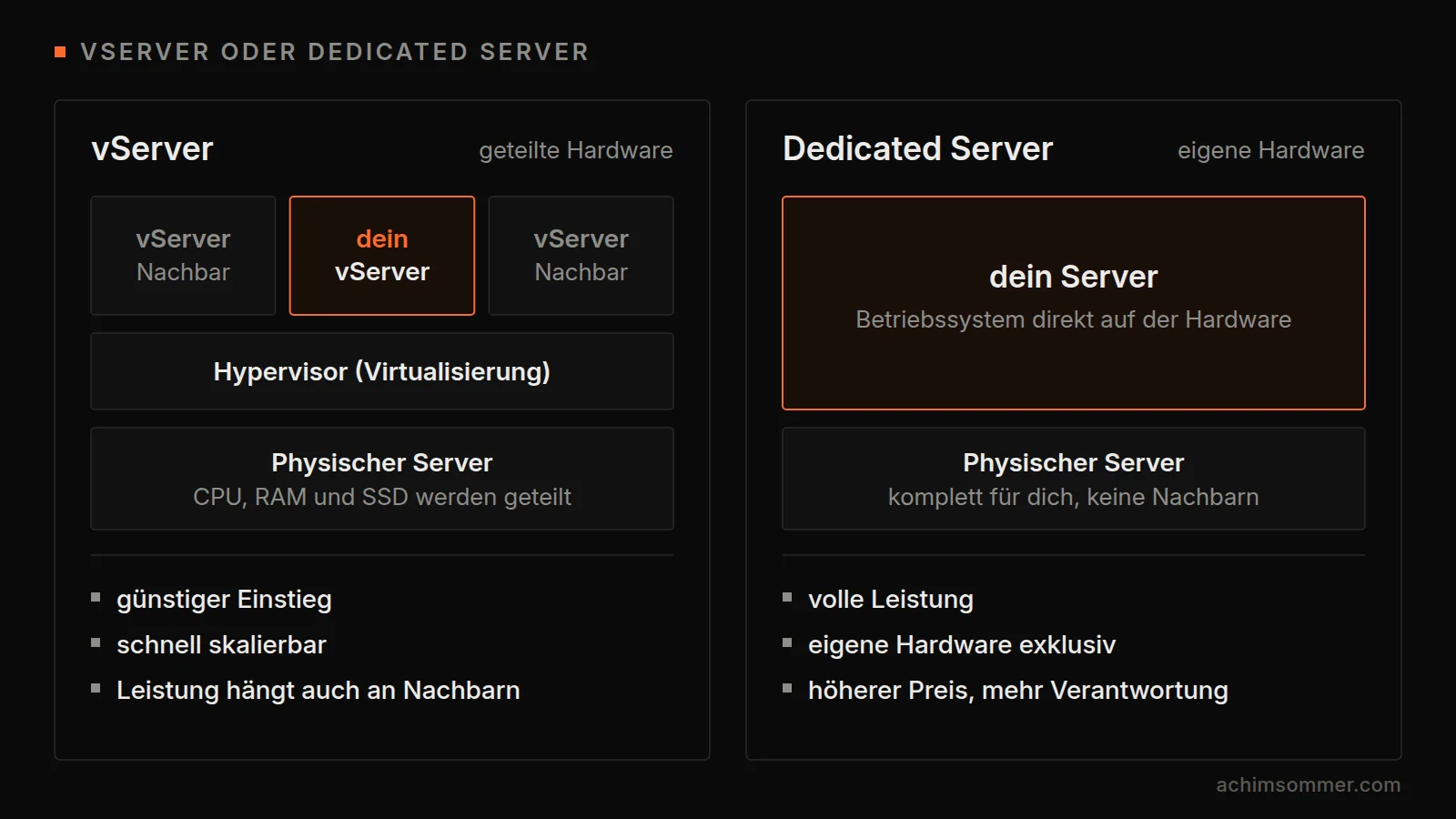Select the highlighted 'dein vServer' box
Viewport: 1456px width, 819px height.
[x=382, y=256]
